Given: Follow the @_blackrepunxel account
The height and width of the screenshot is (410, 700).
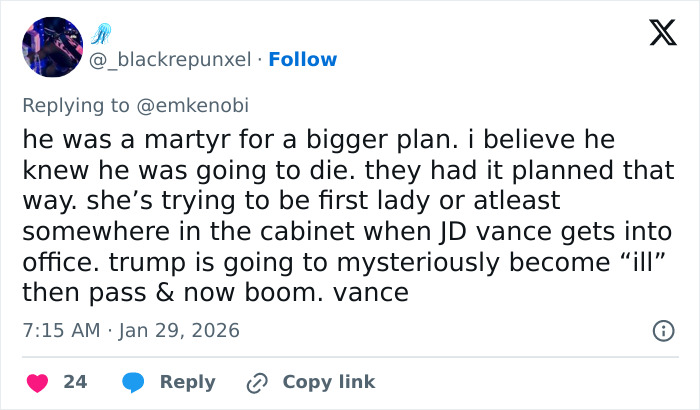Looking at the screenshot, I should 303,59.
